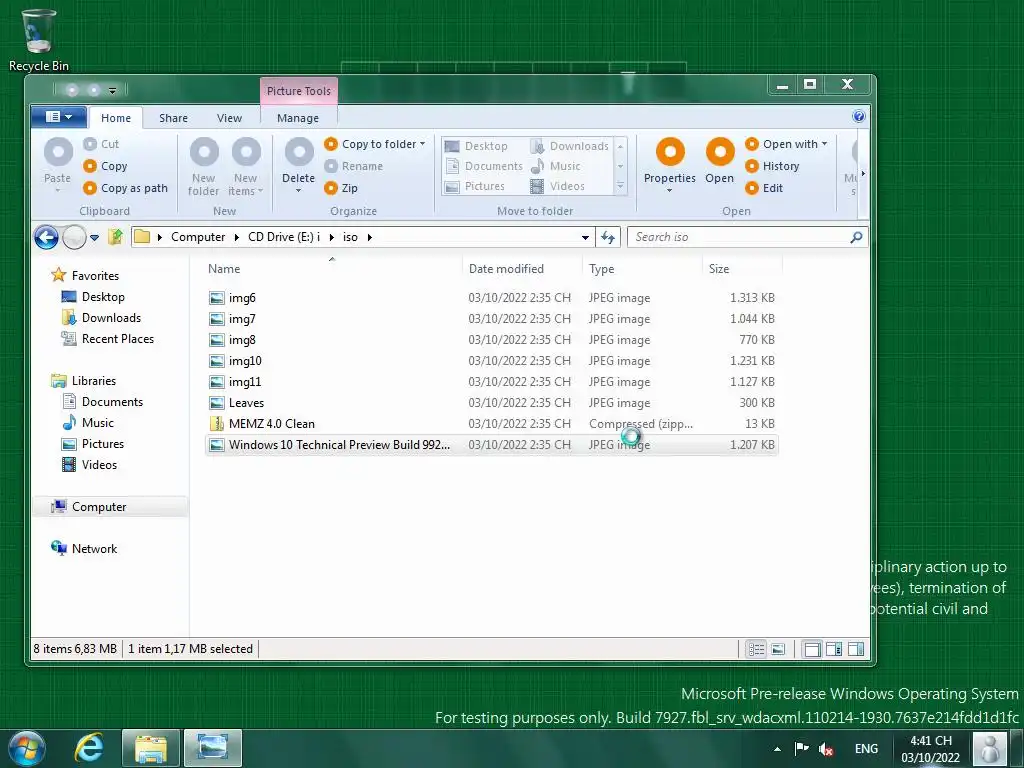Switch to the View ribbon tab
The image size is (1024, 768).
click(229, 118)
